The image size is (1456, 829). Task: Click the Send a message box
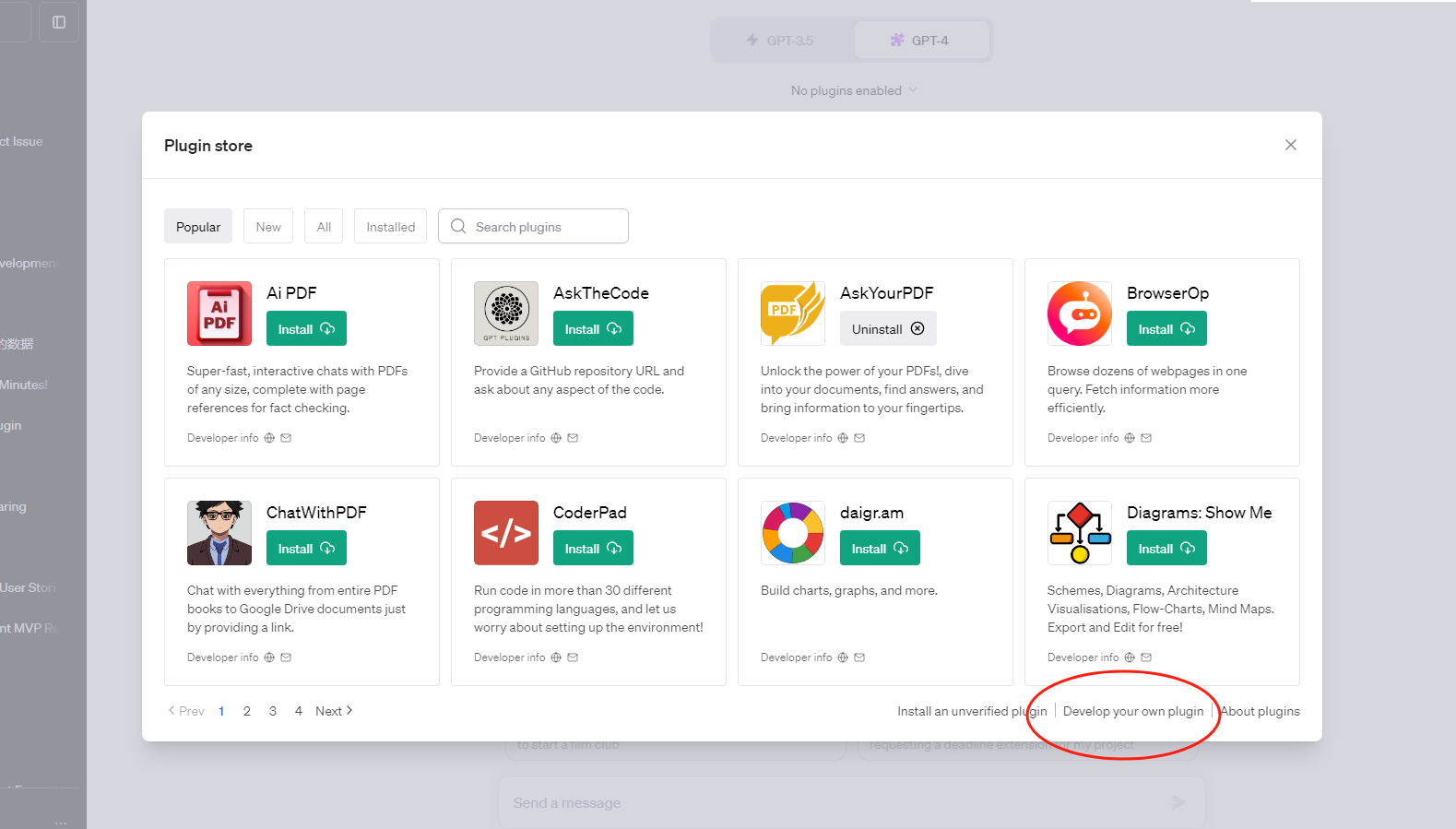(851, 802)
